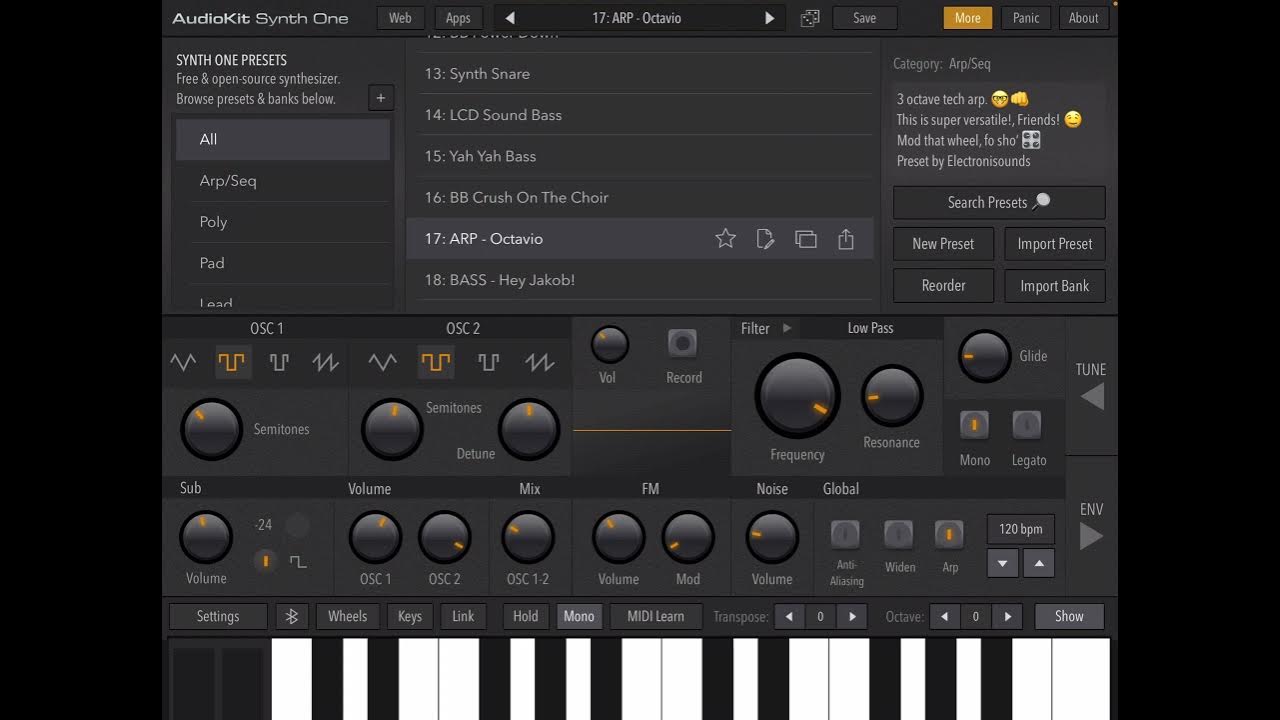
Task: Duplicate the ARP - Octavio preset
Action: (x=806, y=239)
